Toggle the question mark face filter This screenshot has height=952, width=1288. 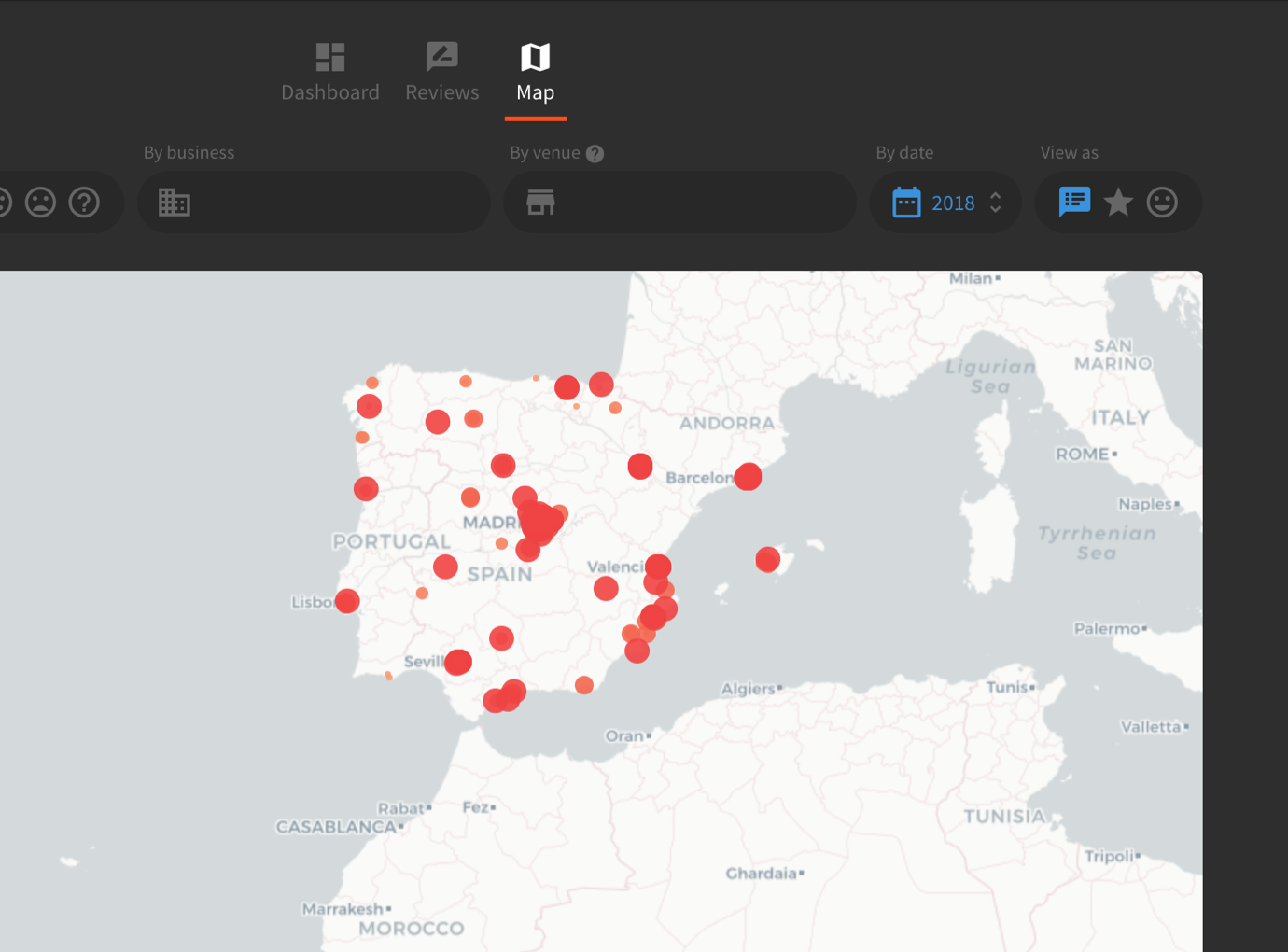tap(84, 203)
